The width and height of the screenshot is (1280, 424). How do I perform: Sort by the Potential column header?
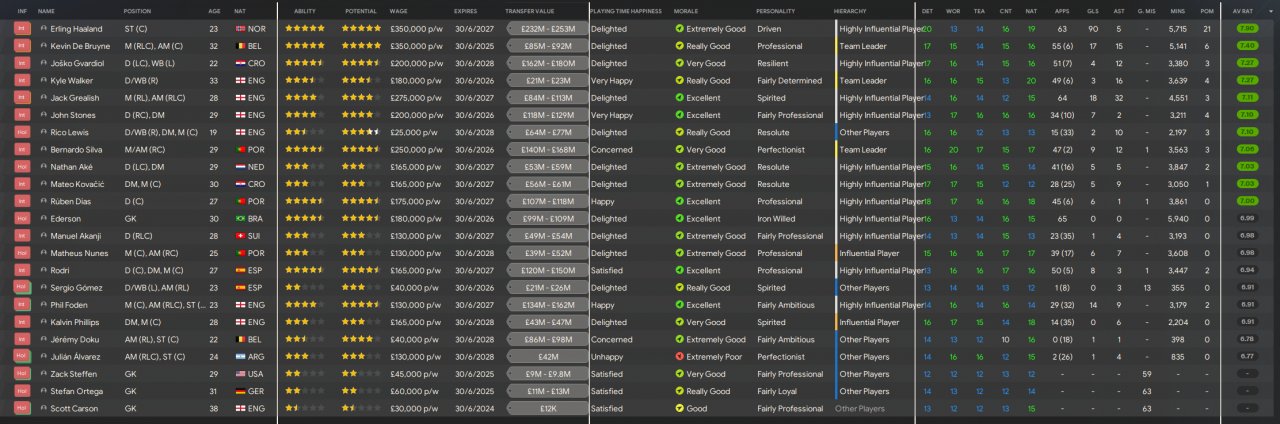click(360, 11)
